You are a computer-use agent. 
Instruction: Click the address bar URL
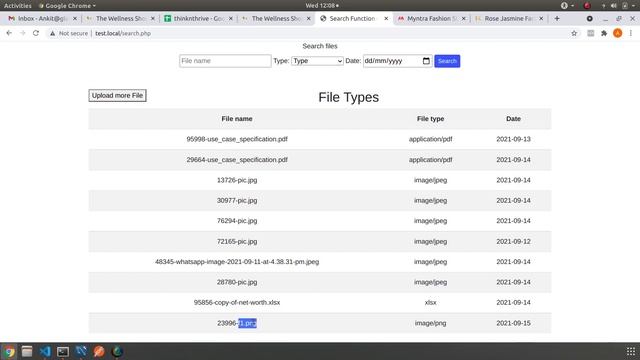(123, 33)
